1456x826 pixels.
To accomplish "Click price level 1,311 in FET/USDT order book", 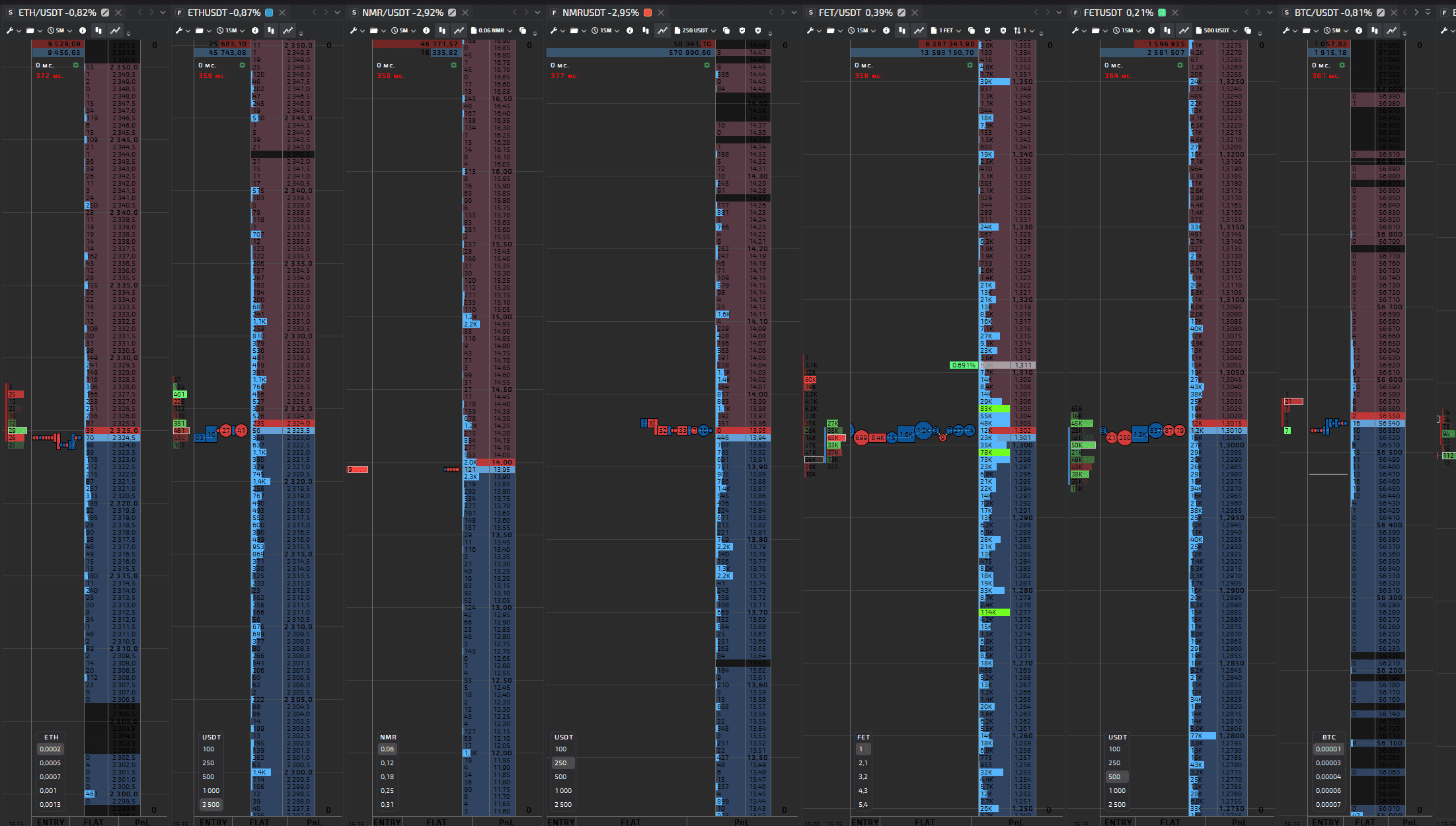I will 1022,365.
